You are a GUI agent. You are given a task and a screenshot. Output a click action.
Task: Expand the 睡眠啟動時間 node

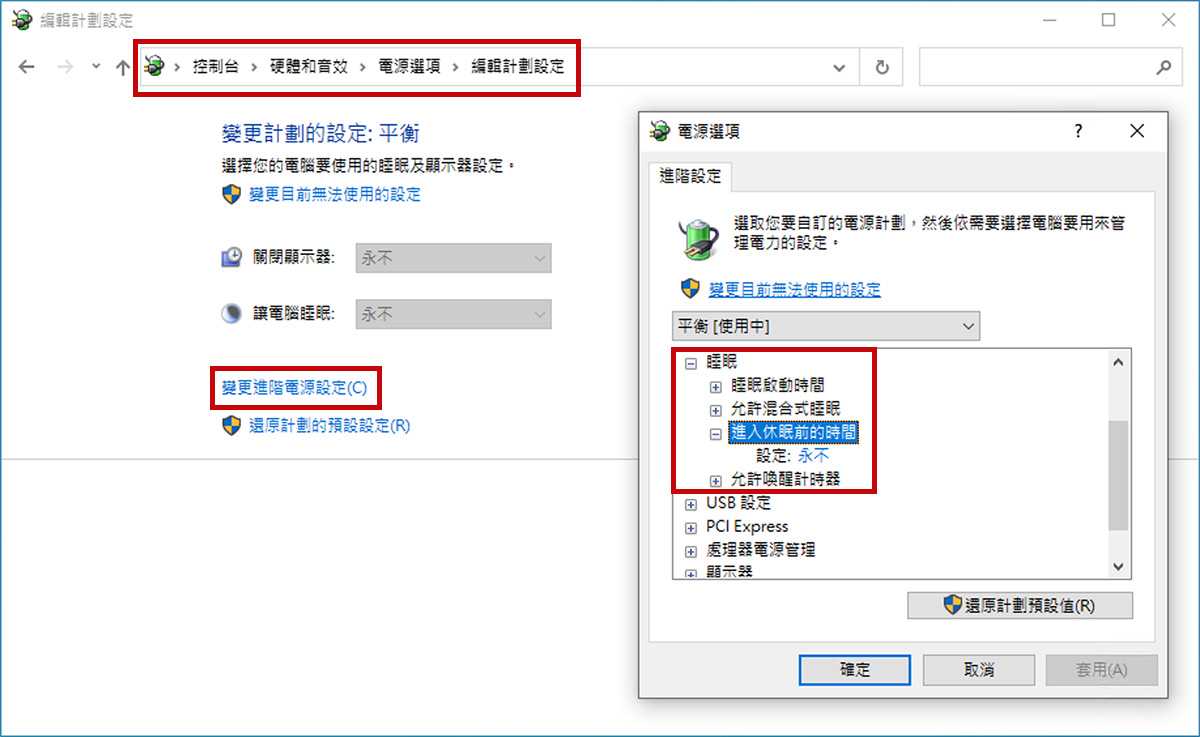point(715,386)
